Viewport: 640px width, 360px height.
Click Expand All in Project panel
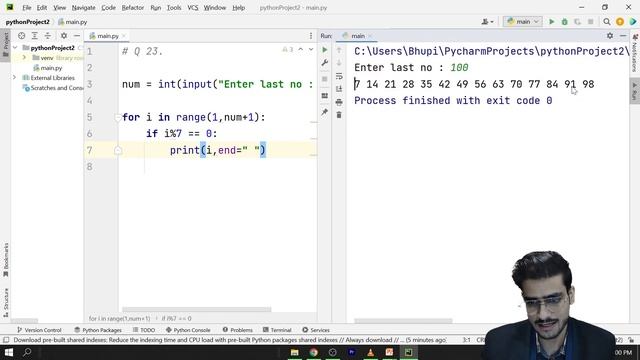(34, 36)
